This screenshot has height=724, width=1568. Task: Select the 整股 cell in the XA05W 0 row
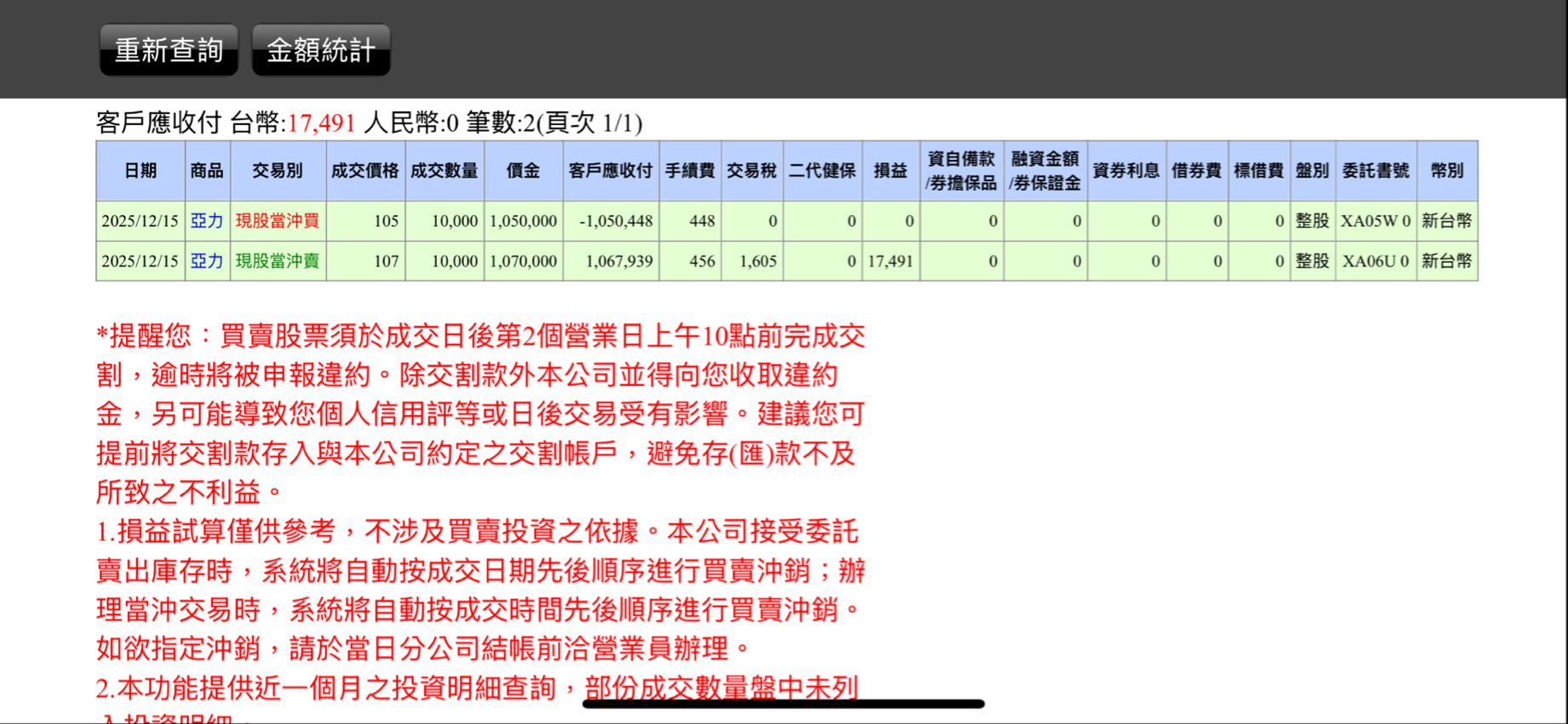click(x=1313, y=221)
